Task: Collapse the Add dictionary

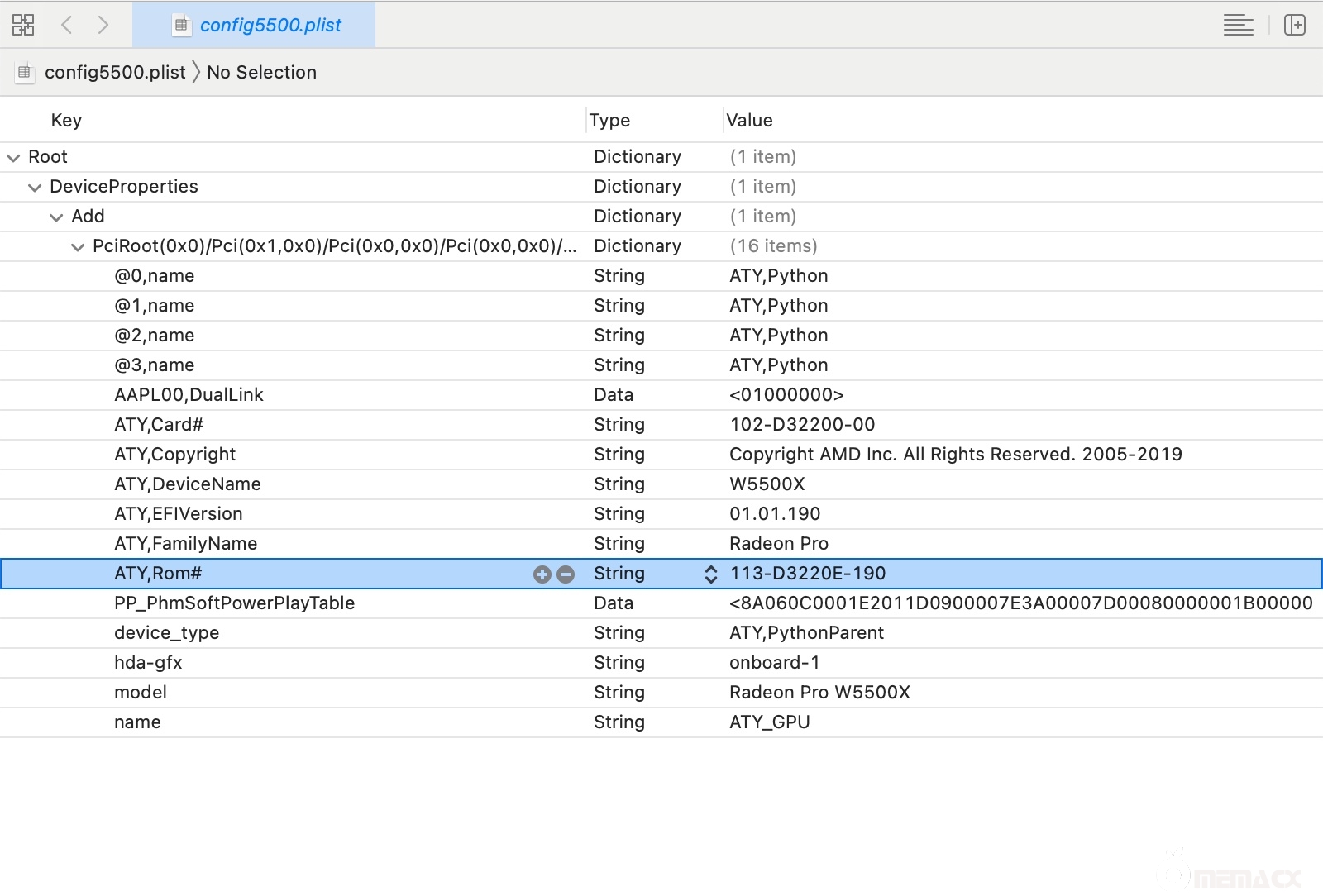Action: click(x=56, y=217)
